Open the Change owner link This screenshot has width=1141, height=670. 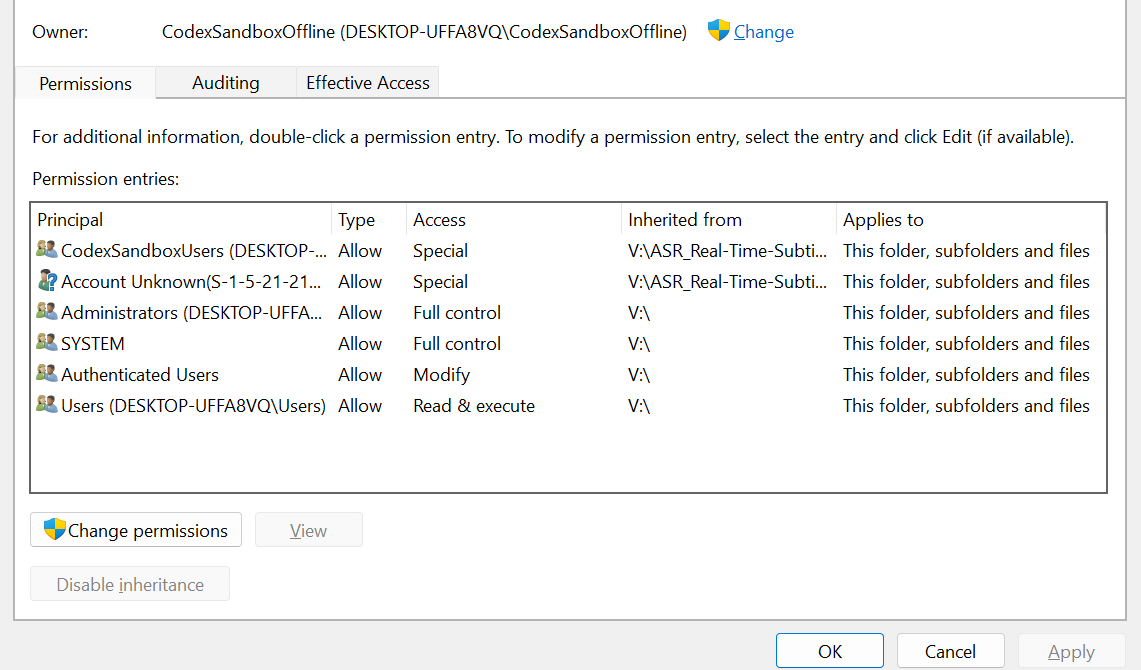point(763,32)
